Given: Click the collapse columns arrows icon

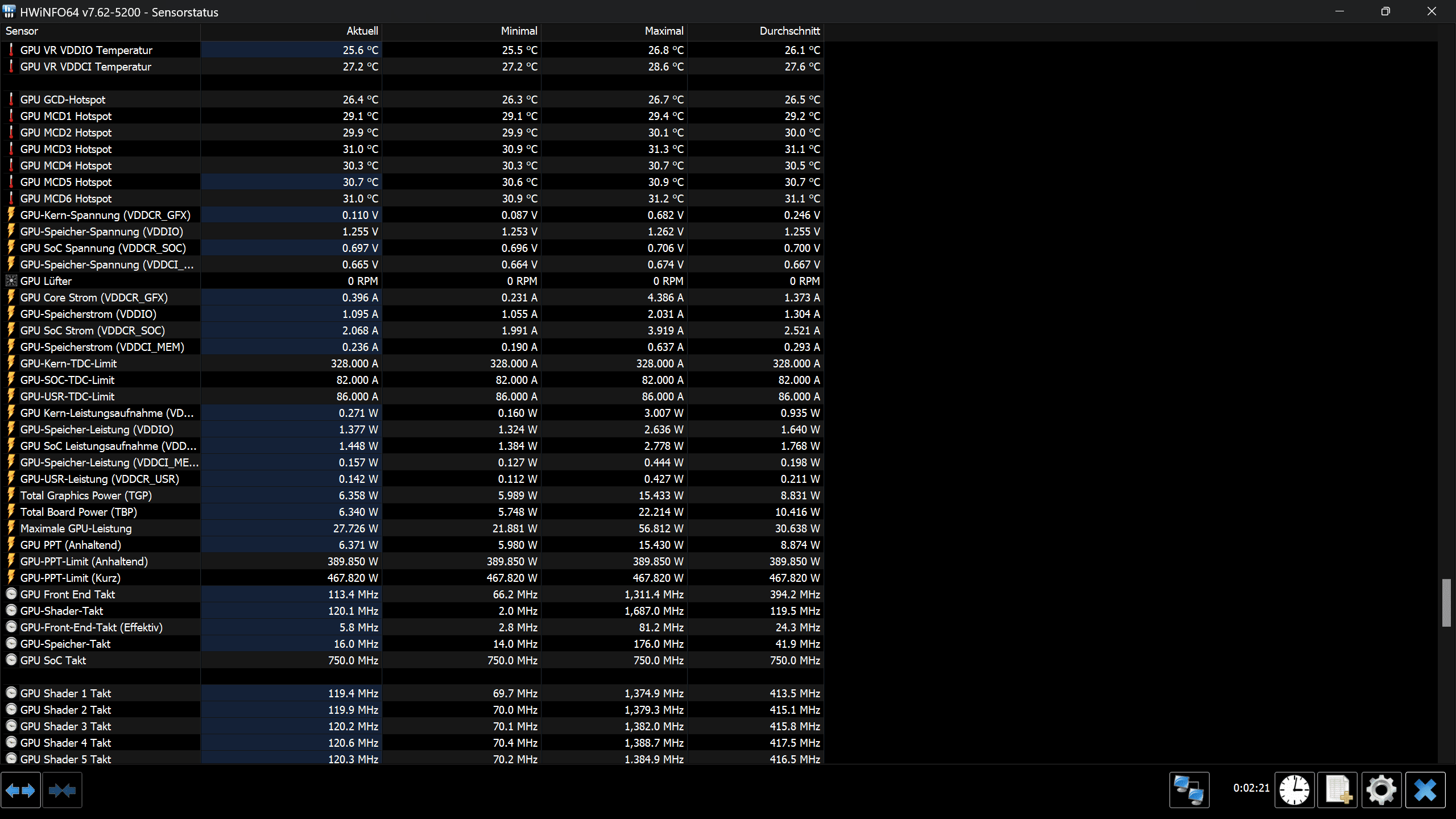Looking at the screenshot, I should [x=62, y=790].
